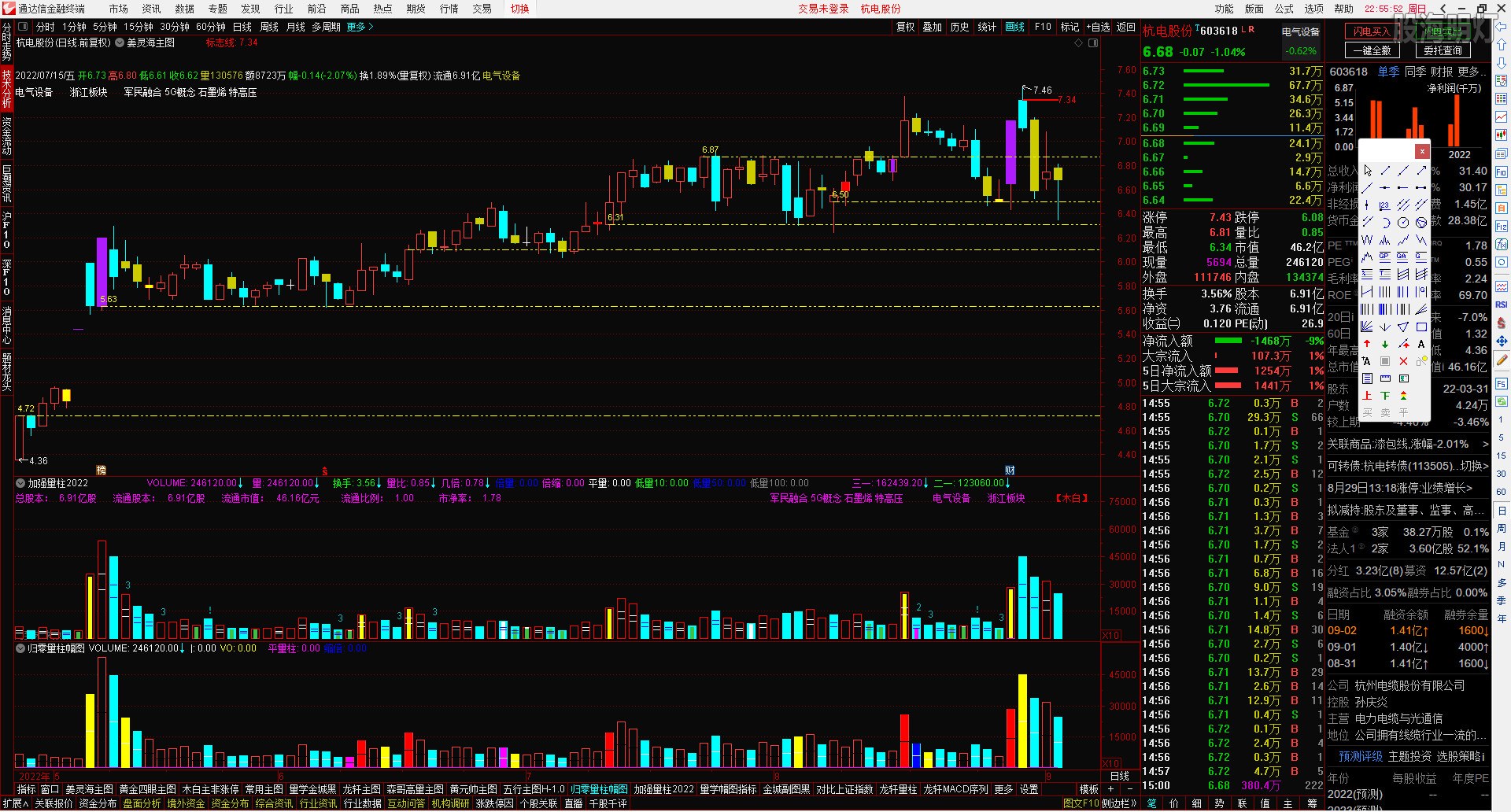The image size is (1511, 812).
Task: Open 加强量柱2022 indicator dropdown
Action: 20,483
